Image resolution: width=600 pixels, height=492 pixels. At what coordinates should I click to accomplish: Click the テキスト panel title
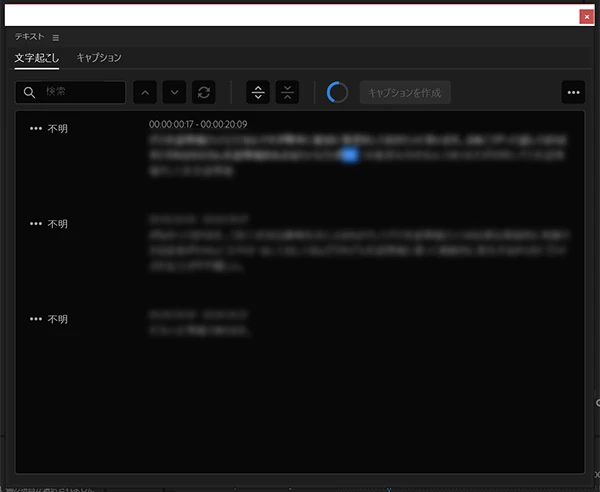click(x=29, y=37)
